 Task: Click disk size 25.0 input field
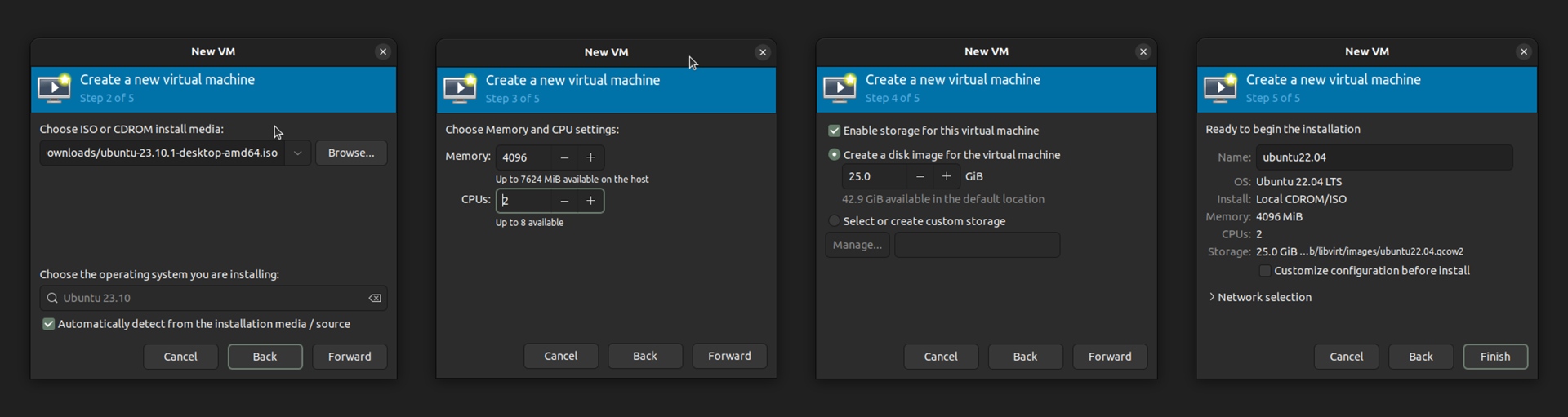click(x=875, y=176)
